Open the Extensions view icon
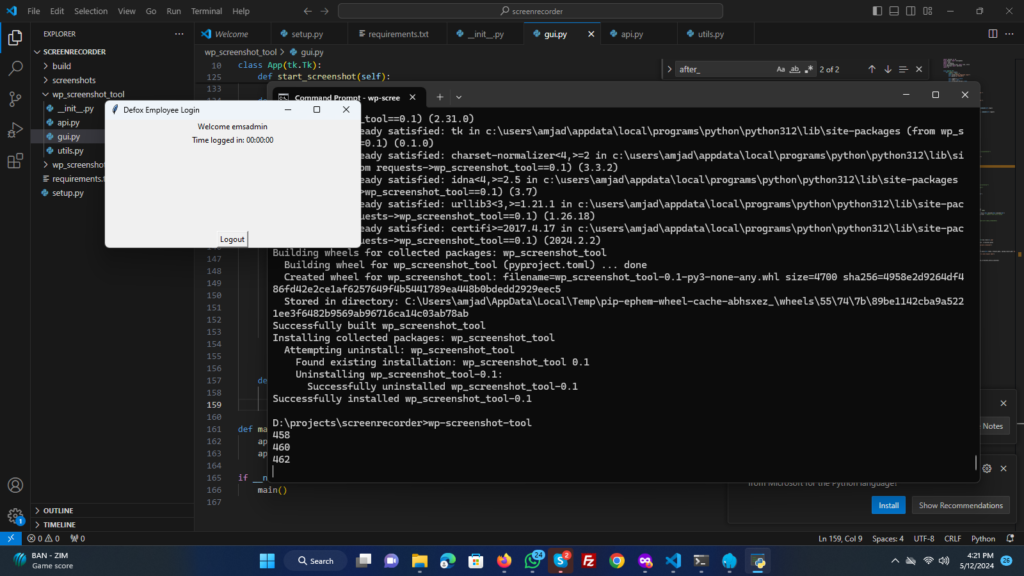Screen dimensions: 1024x576 tap(15, 161)
